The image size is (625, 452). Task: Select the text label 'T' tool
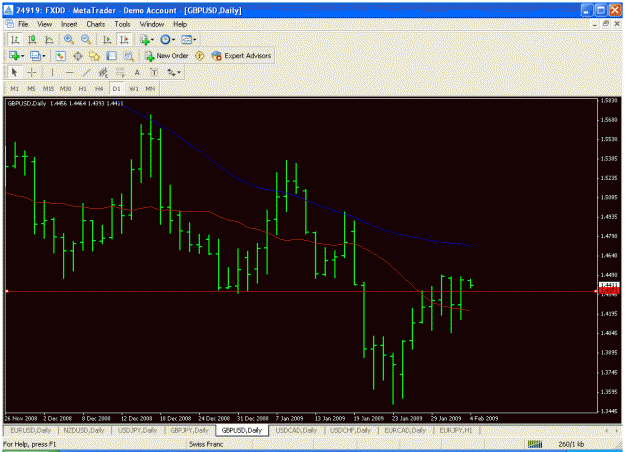[154, 73]
